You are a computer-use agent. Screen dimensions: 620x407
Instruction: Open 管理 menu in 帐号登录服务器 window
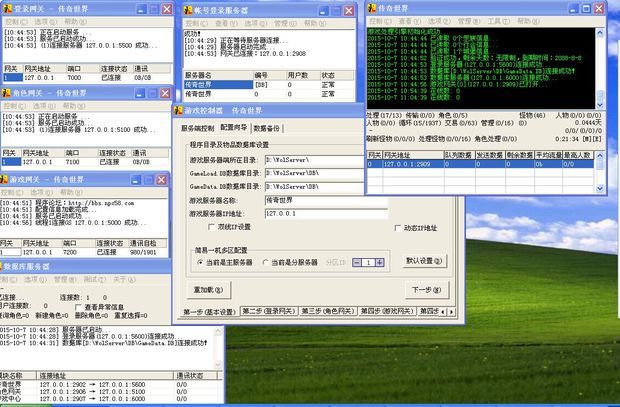[285, 23]
